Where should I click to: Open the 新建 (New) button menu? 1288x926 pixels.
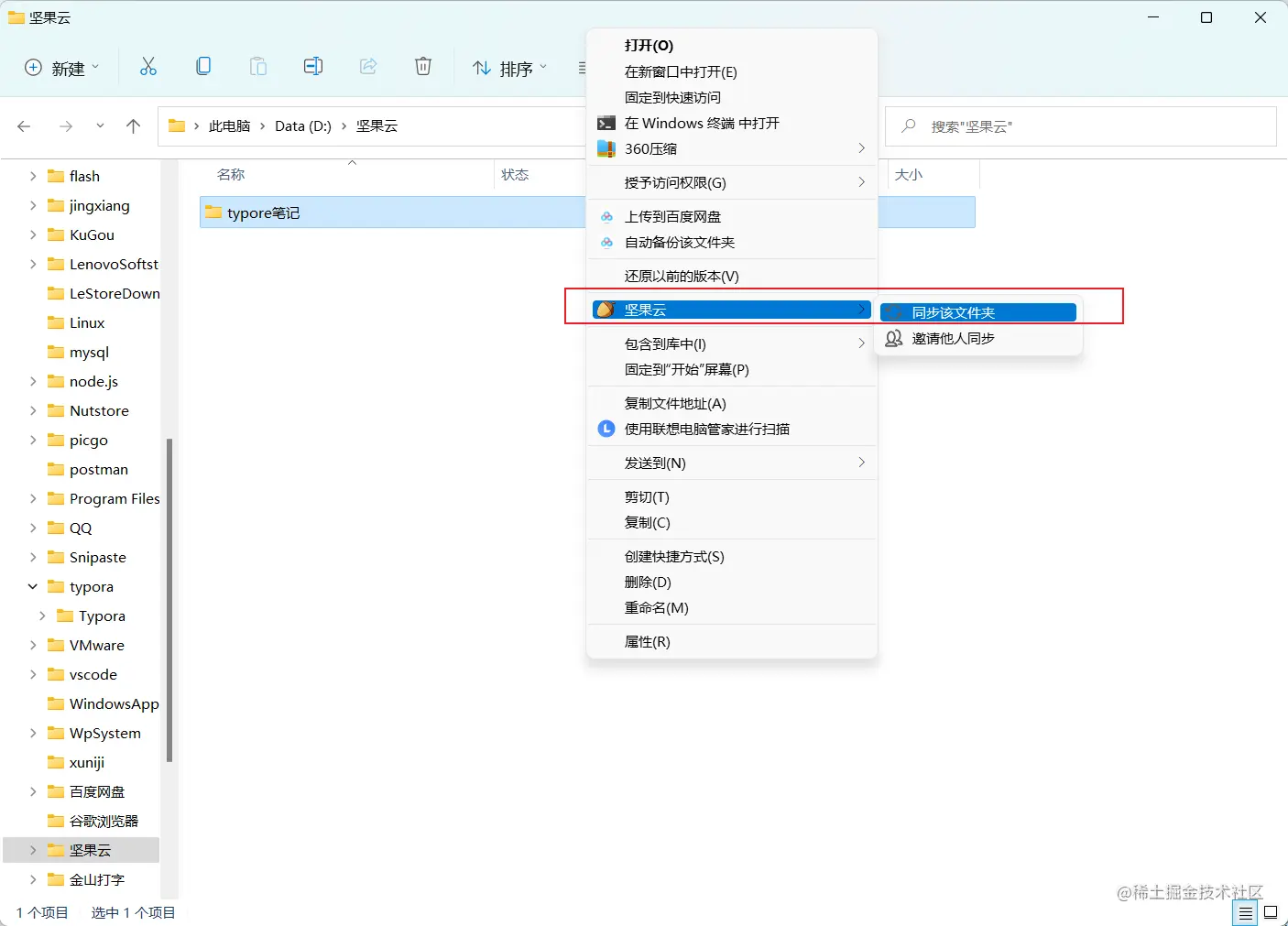coord(61,68)
